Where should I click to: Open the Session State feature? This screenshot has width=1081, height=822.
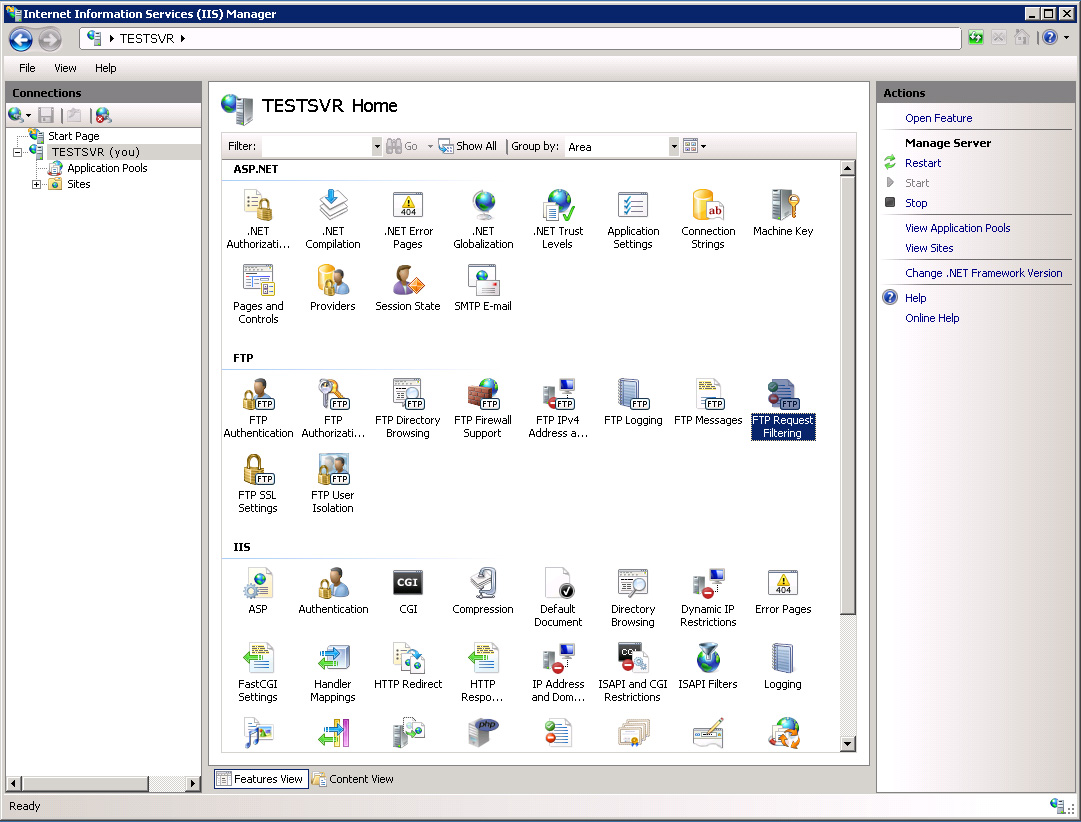click(408, 288)
